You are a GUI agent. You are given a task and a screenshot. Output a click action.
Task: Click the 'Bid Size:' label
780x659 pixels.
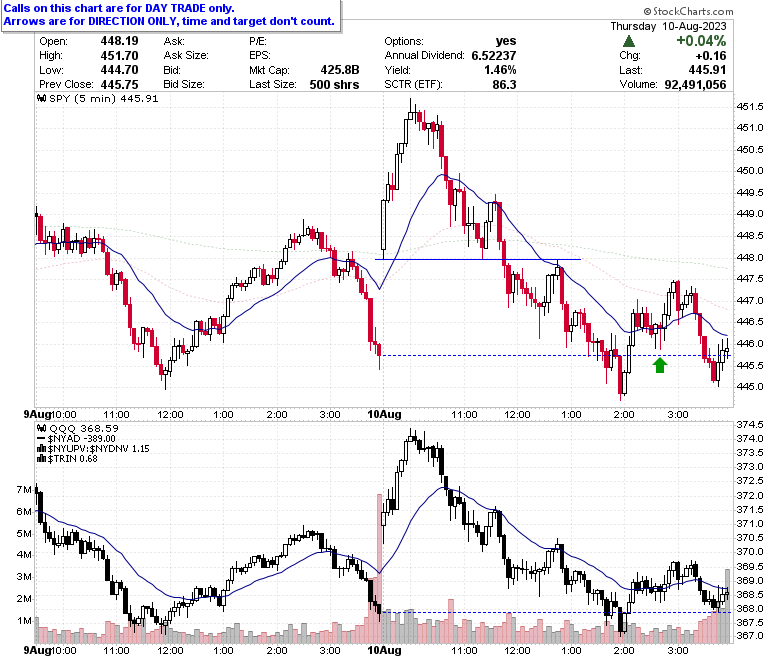[x=184, y=84]
